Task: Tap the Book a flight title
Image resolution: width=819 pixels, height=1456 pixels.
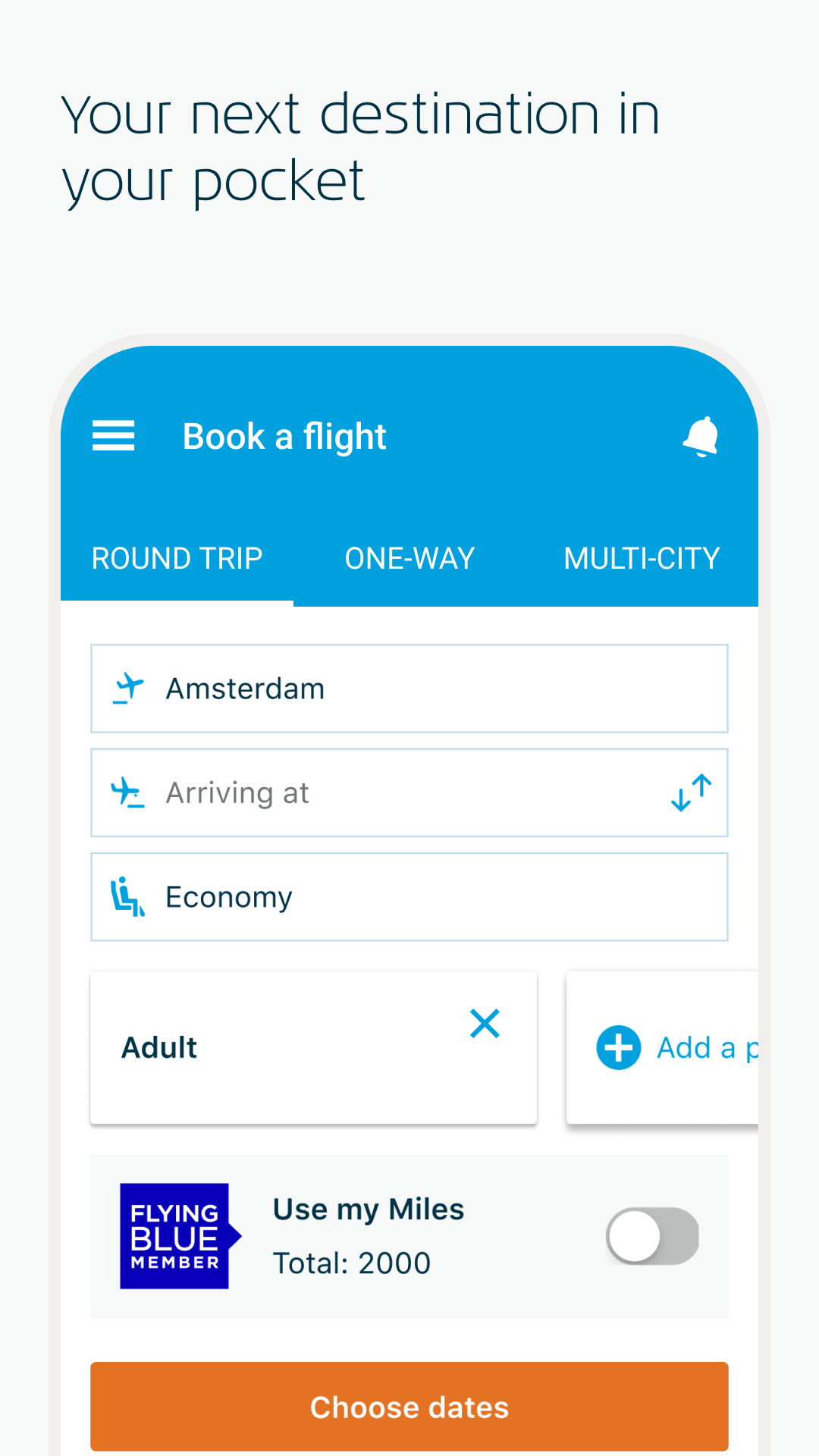Action: (284, 437)
